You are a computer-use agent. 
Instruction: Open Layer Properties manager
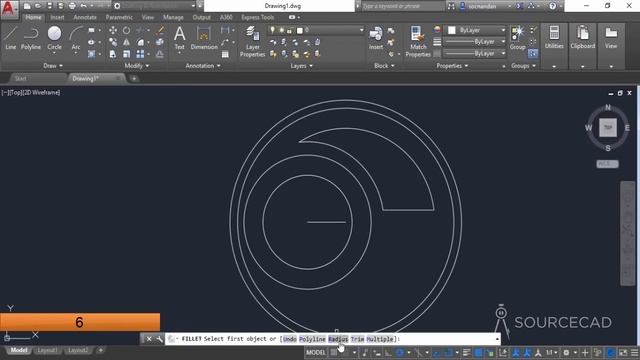(252, 41)
